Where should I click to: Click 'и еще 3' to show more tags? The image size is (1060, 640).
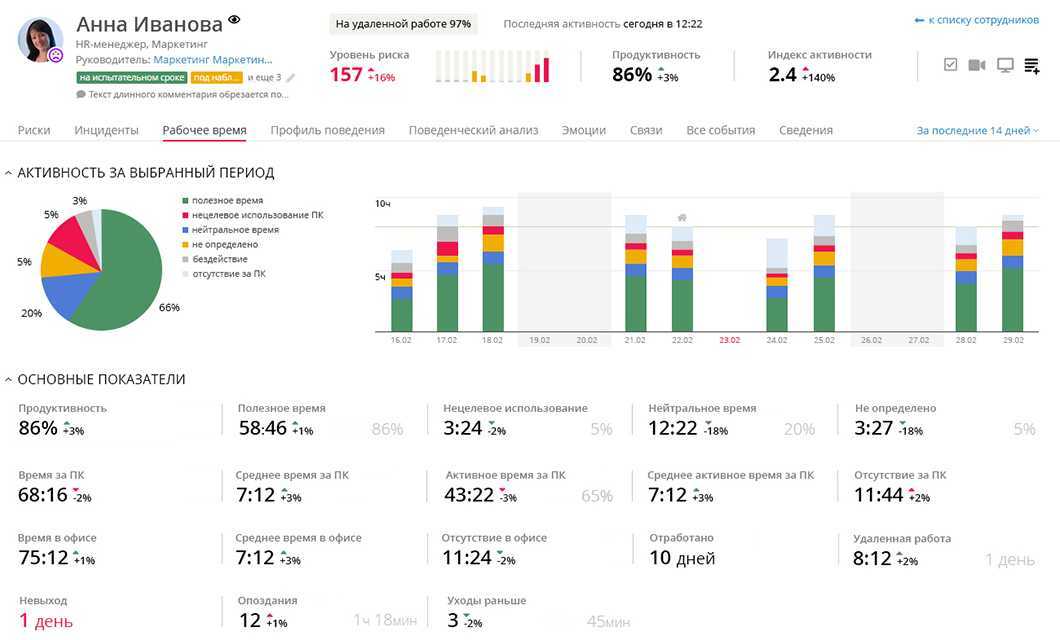pyautogui.click(x=264, y=77)
